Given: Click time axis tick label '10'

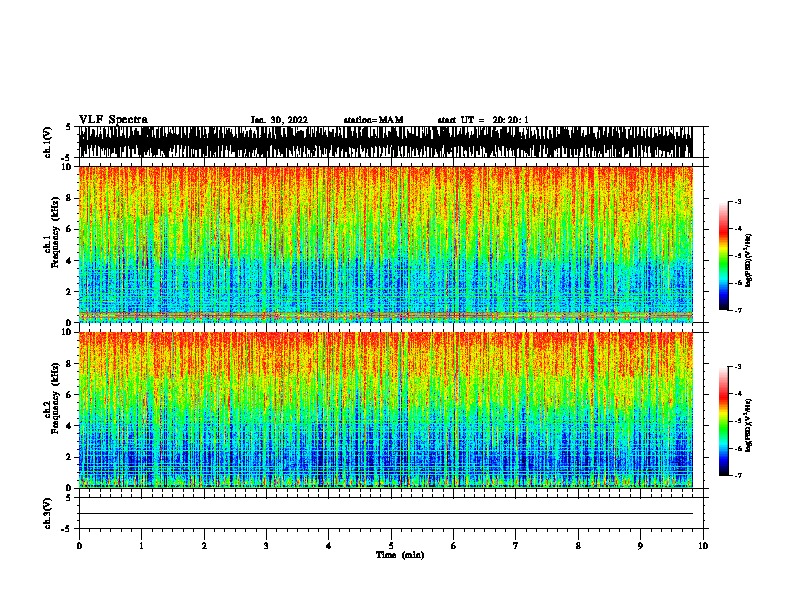Looking at the screenshot, I should [703, 546].
